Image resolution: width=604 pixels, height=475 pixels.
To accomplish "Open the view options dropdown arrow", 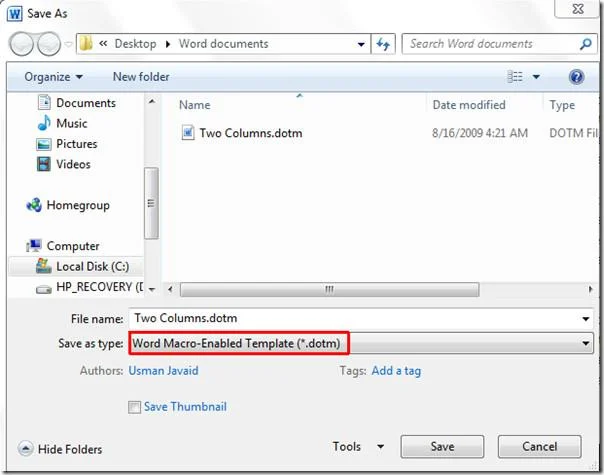I will point(536,77).
